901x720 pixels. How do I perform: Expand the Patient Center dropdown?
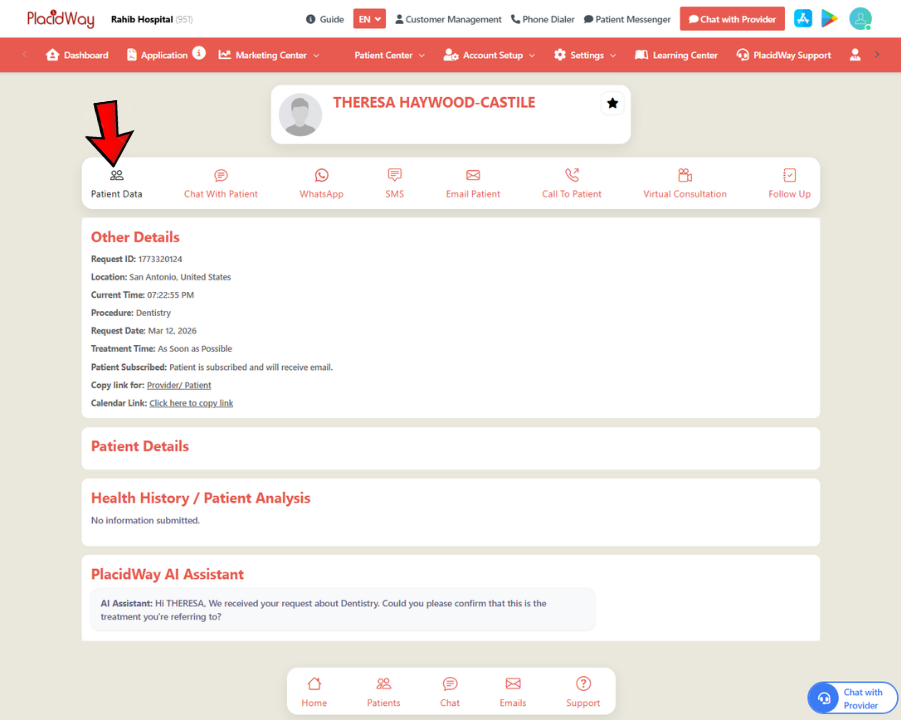389,55
